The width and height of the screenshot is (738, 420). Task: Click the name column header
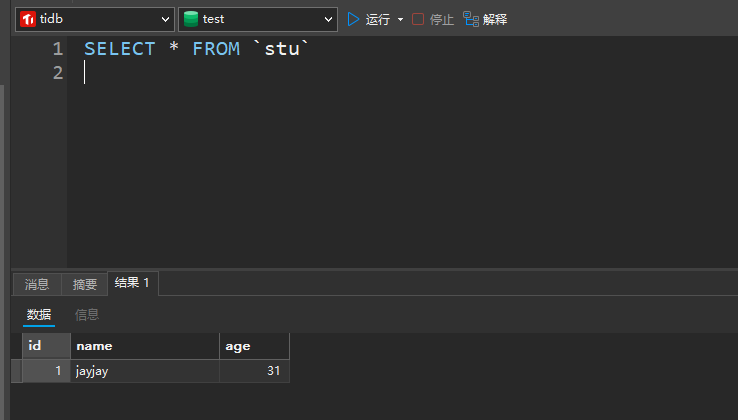(145, 346)
